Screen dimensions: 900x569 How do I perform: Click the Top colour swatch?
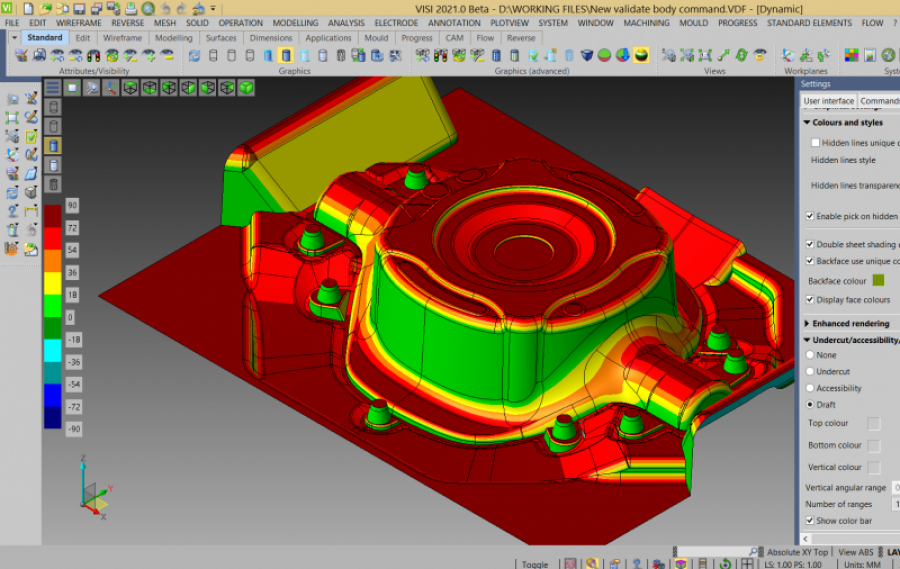(874, 423)
